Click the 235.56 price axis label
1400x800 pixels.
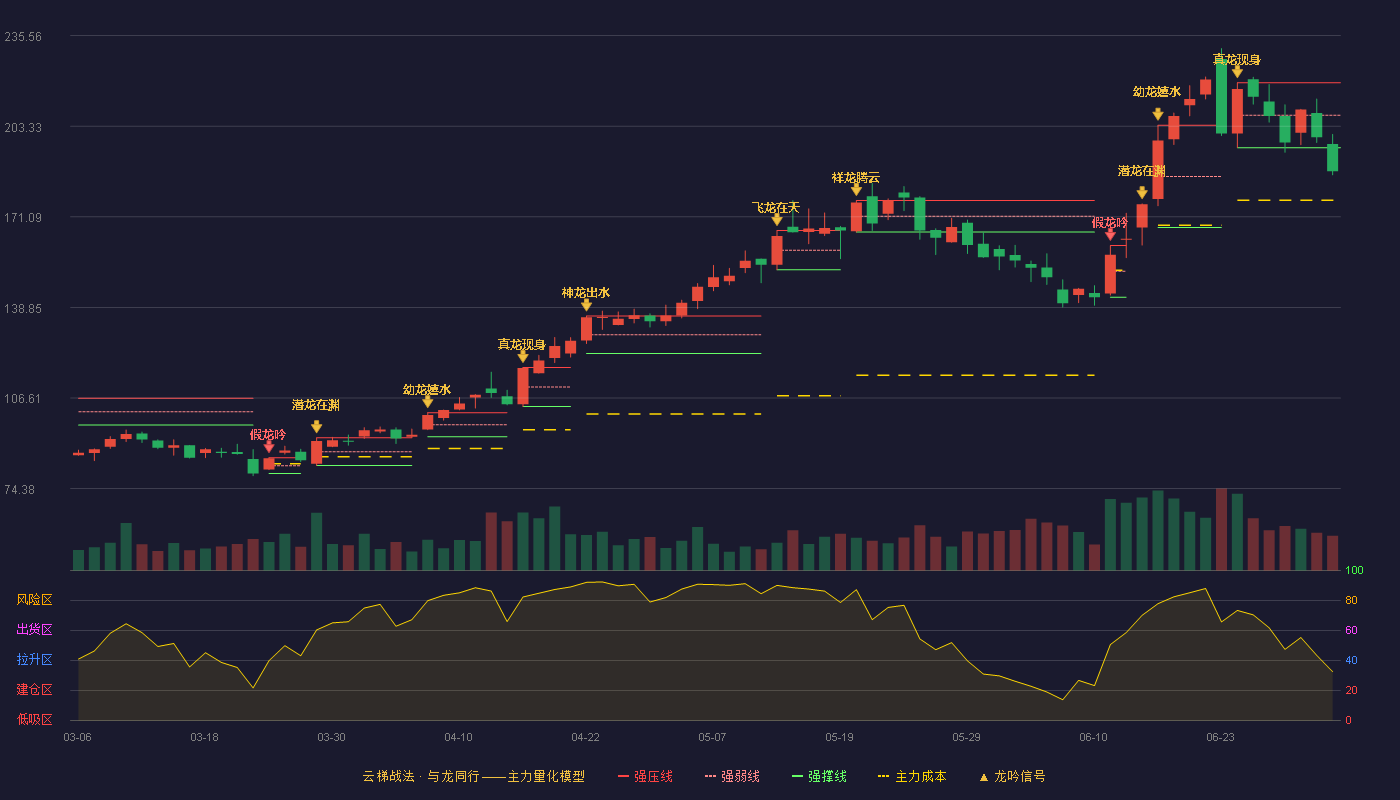(x=23, y=37)
